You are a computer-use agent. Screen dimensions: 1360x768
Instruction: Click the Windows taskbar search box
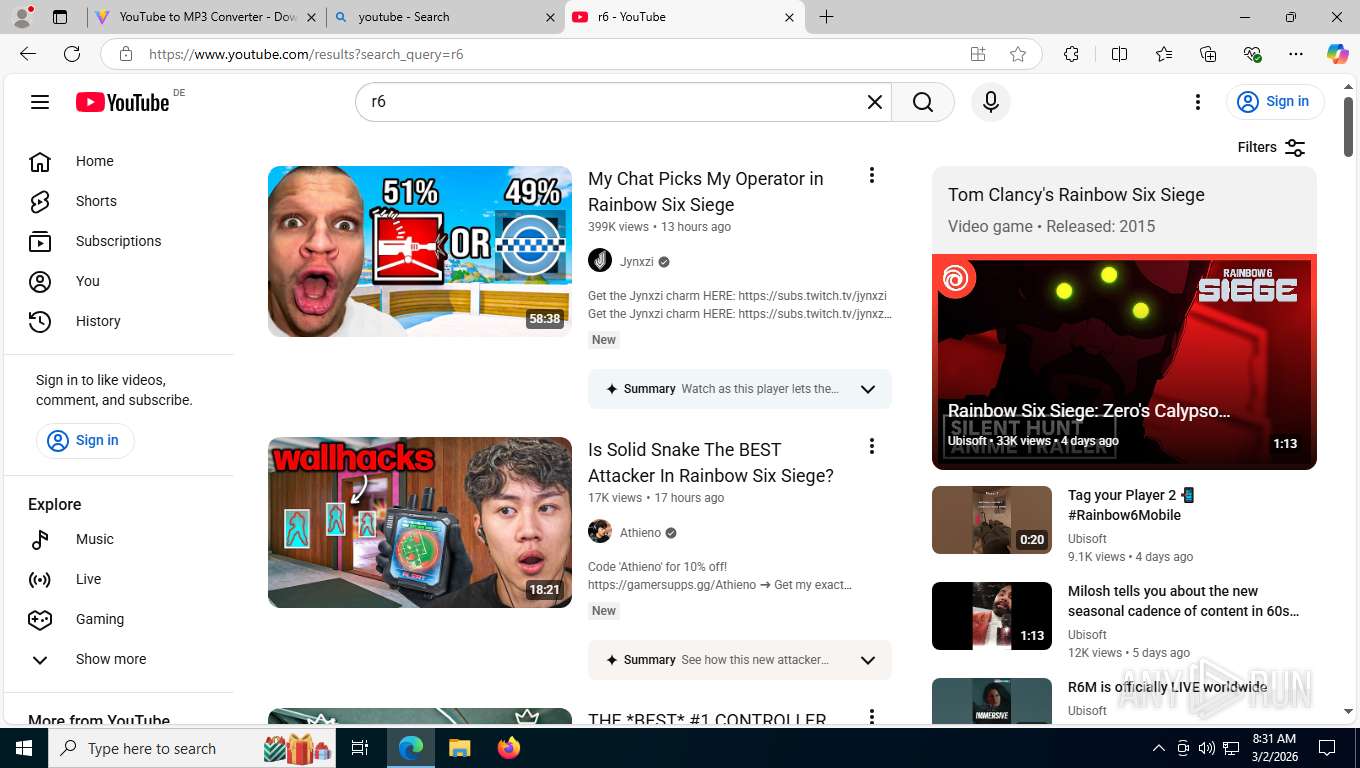pos(193,748)
